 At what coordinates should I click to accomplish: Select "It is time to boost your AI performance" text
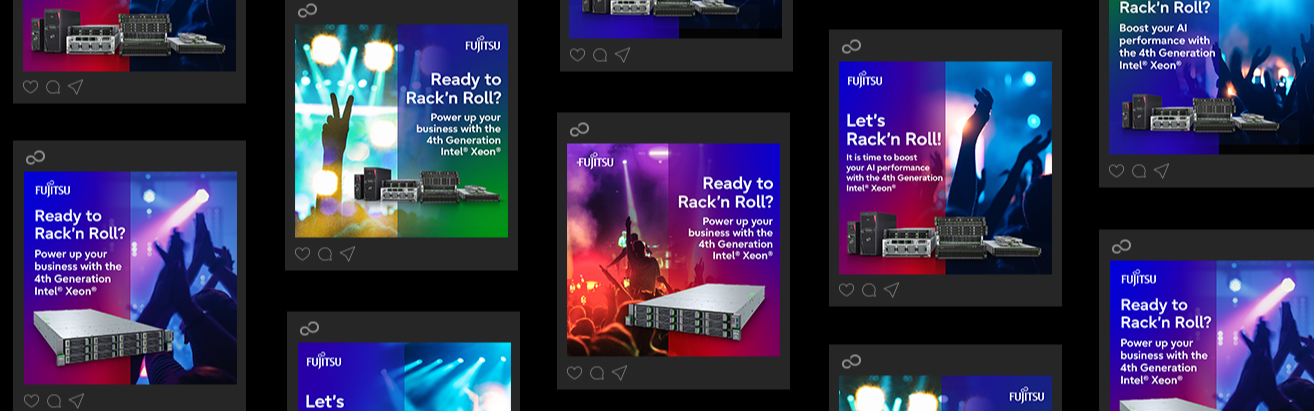[x=894, y=172]
